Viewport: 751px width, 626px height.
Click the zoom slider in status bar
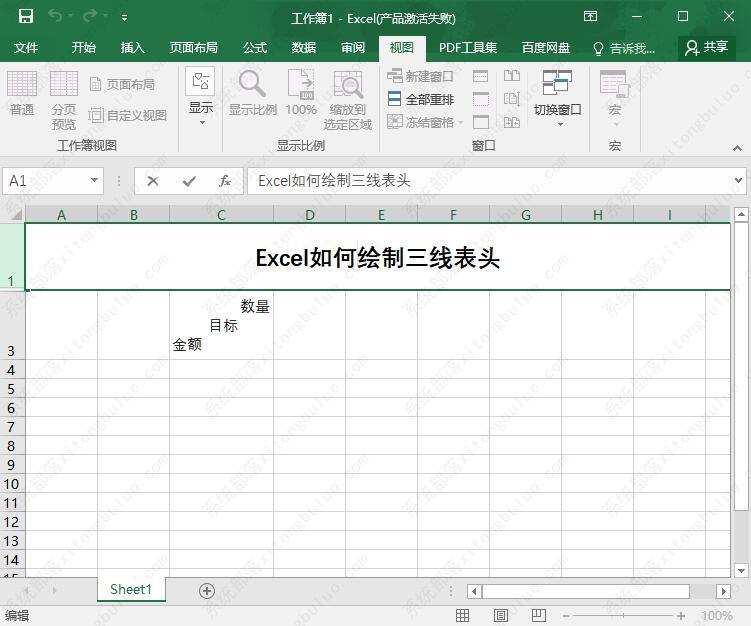(x=622, y=616)
